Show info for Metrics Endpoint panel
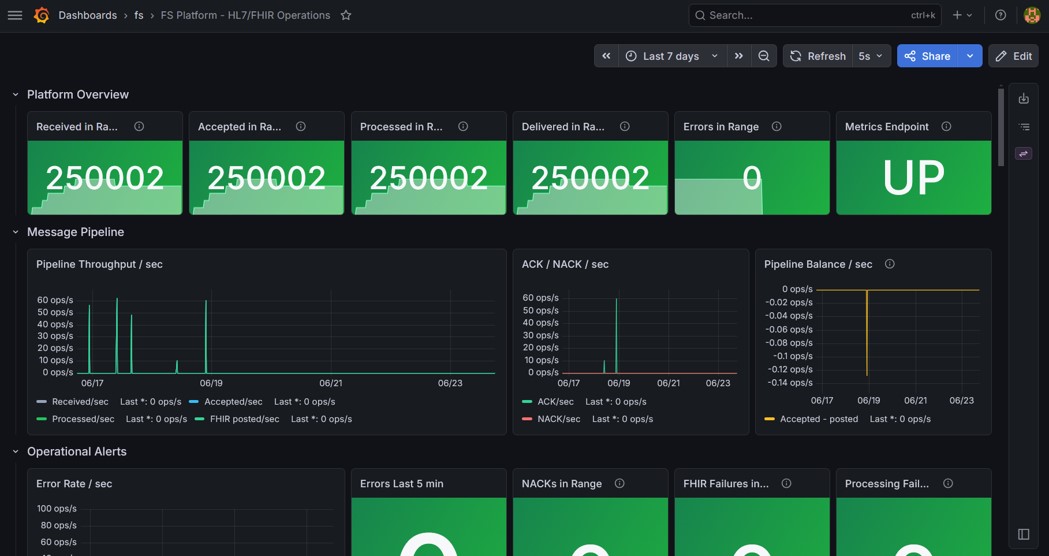The image size is (1049, 556). [947, 126]
